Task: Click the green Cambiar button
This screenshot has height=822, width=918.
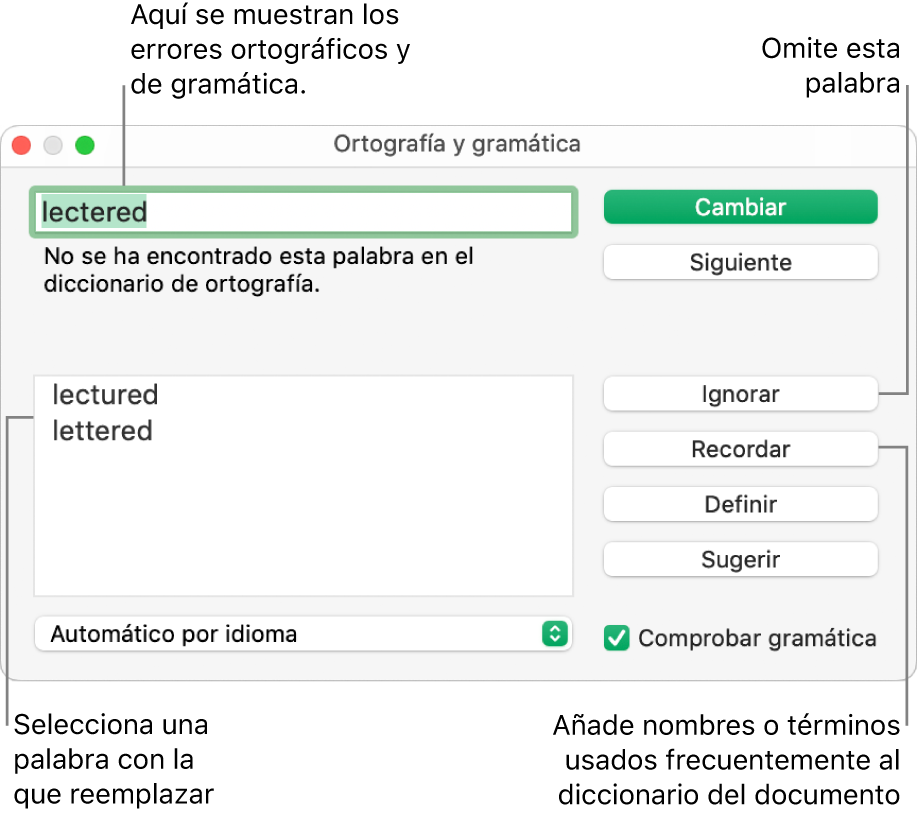Action: click(x=740, y=208)
